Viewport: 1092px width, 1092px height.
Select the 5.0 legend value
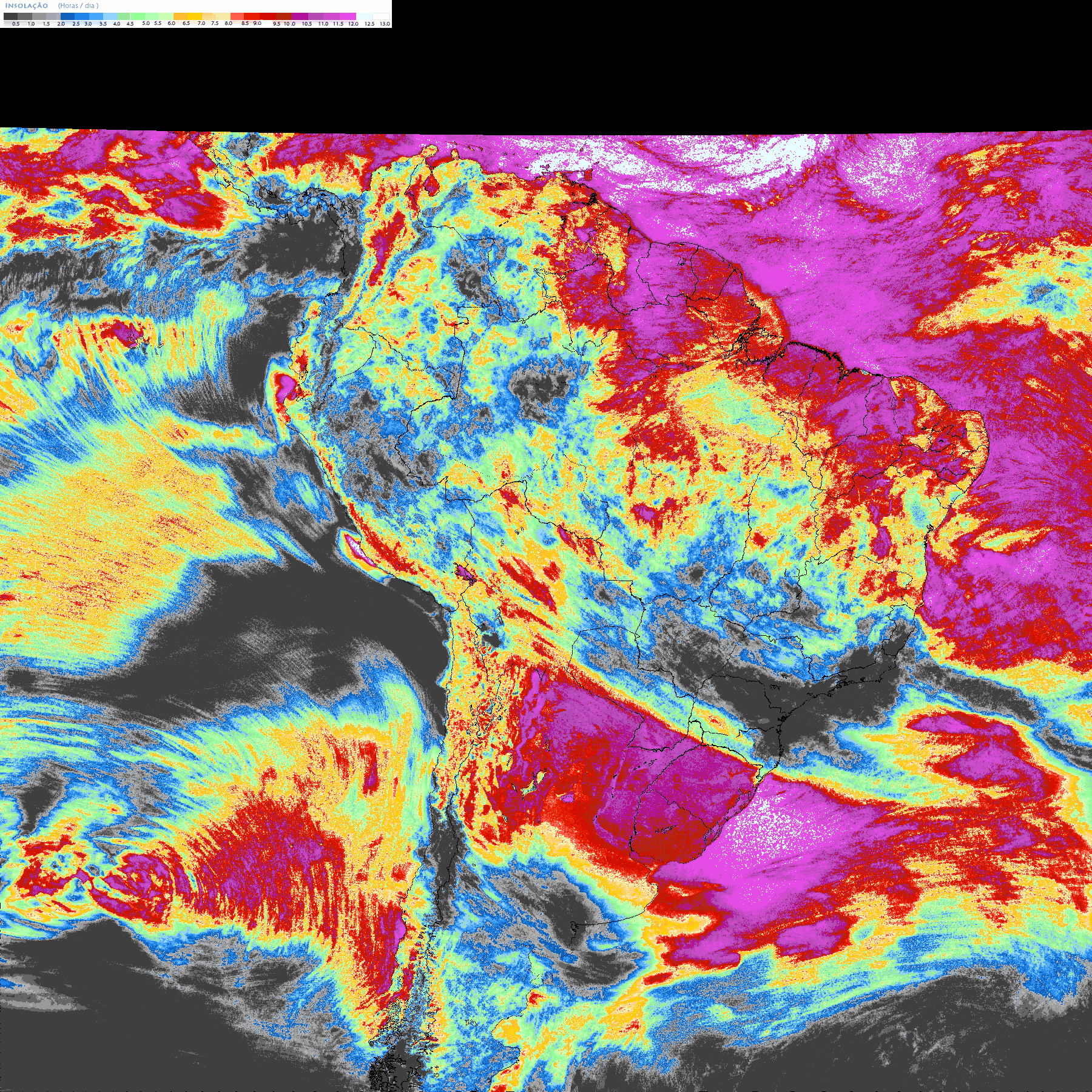point(146,23)
